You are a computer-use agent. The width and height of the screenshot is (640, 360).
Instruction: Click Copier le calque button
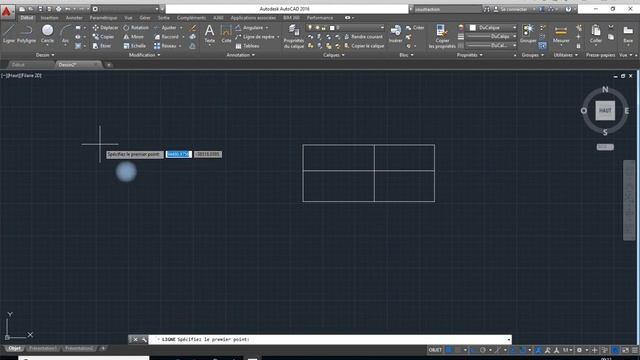tap(364, 46)
